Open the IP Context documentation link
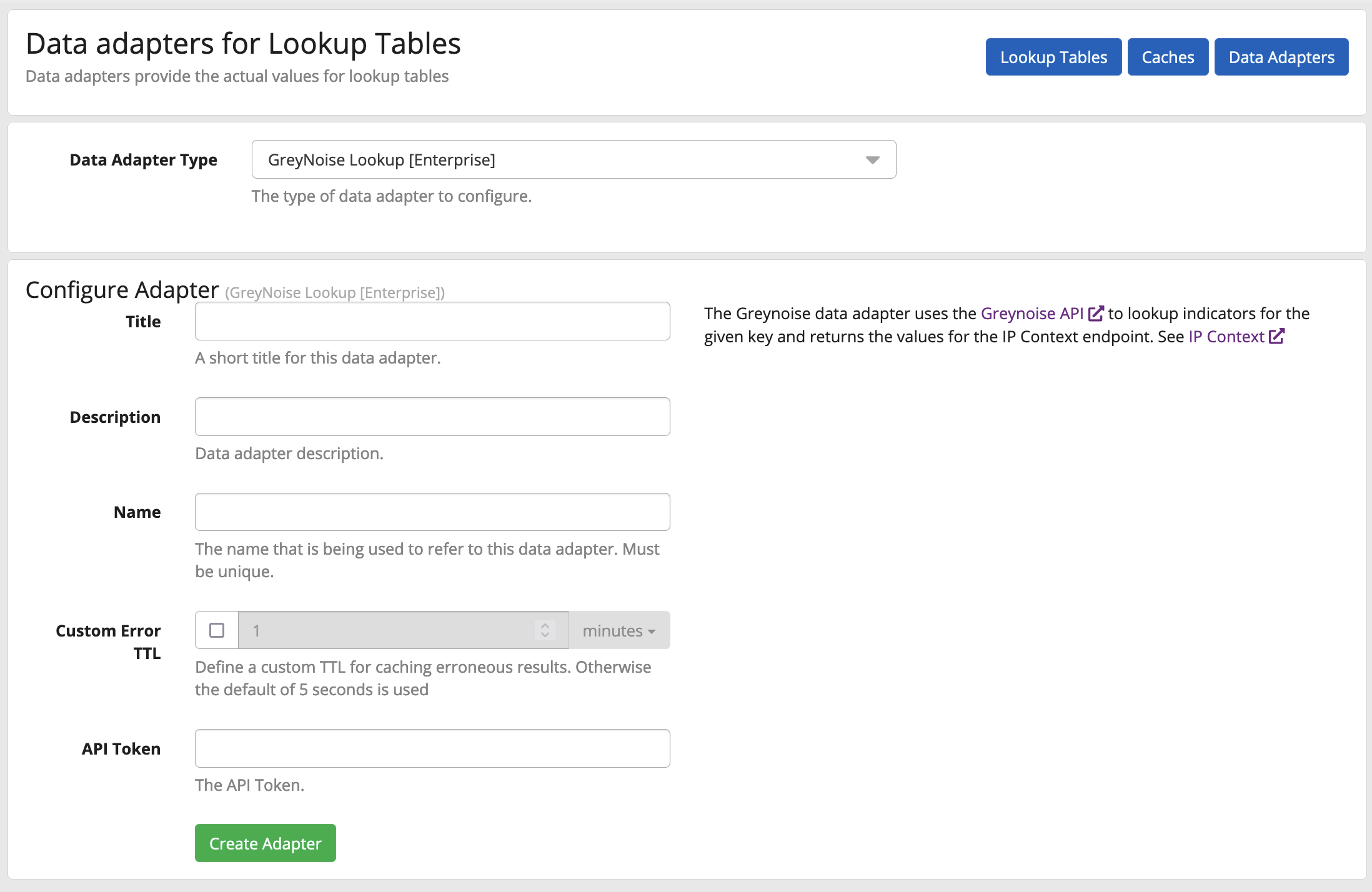Image resolution: width=1372 pixels, height=892 pixels. pos(1226,337)
